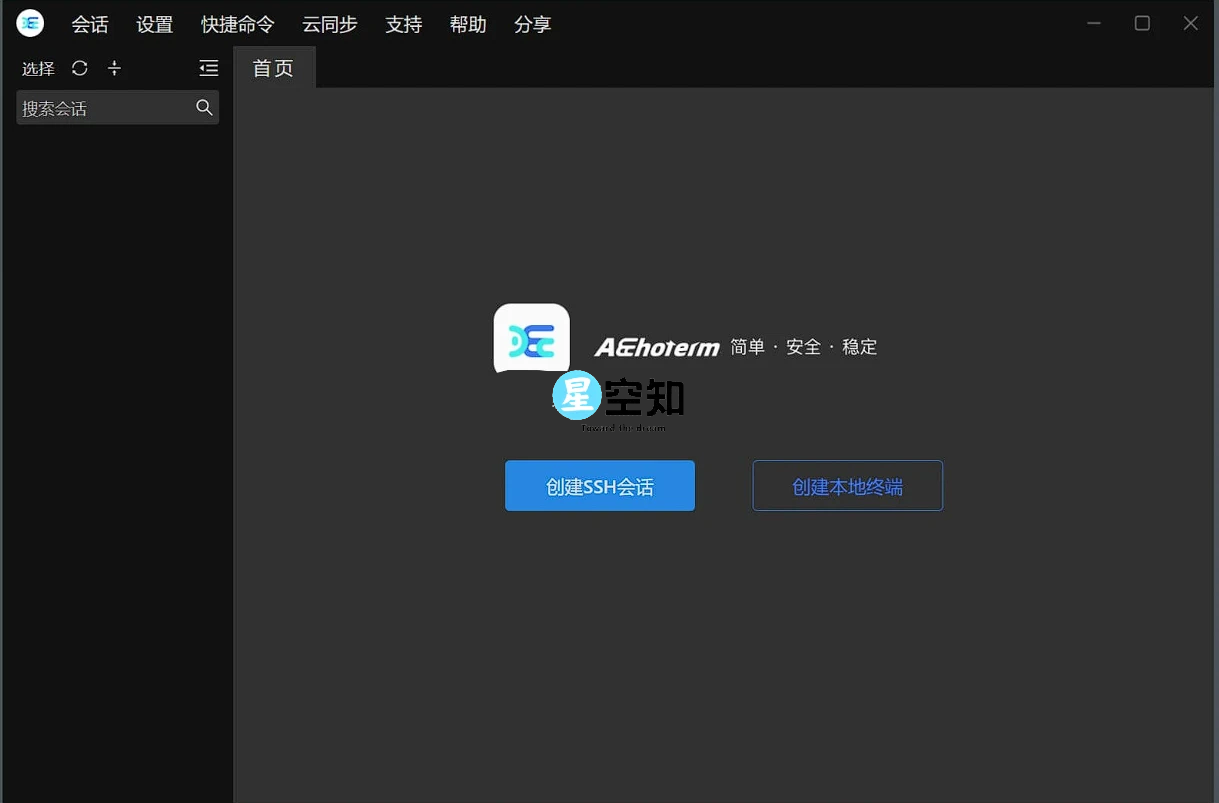Click the round blue avatar icon

577,395
